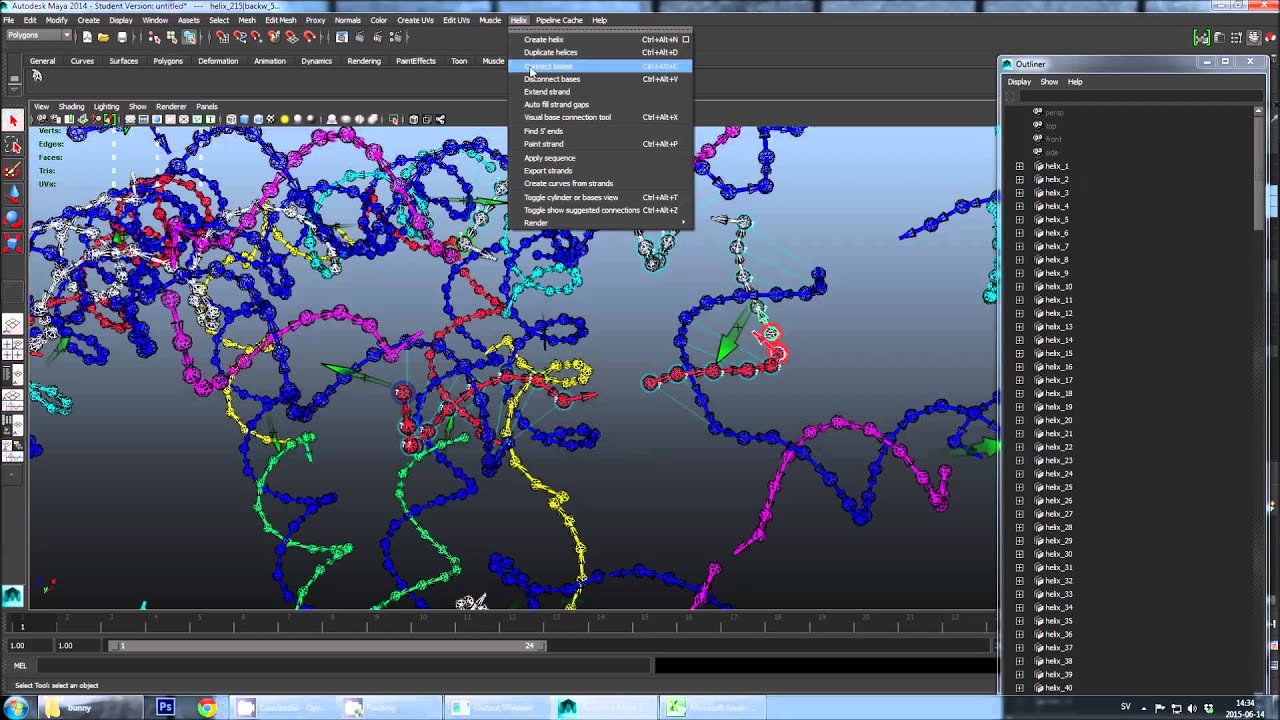Screen dimensions: 1280x720
Task: Expand helix_25 node in Outliner
Action: click(1019, 487)
